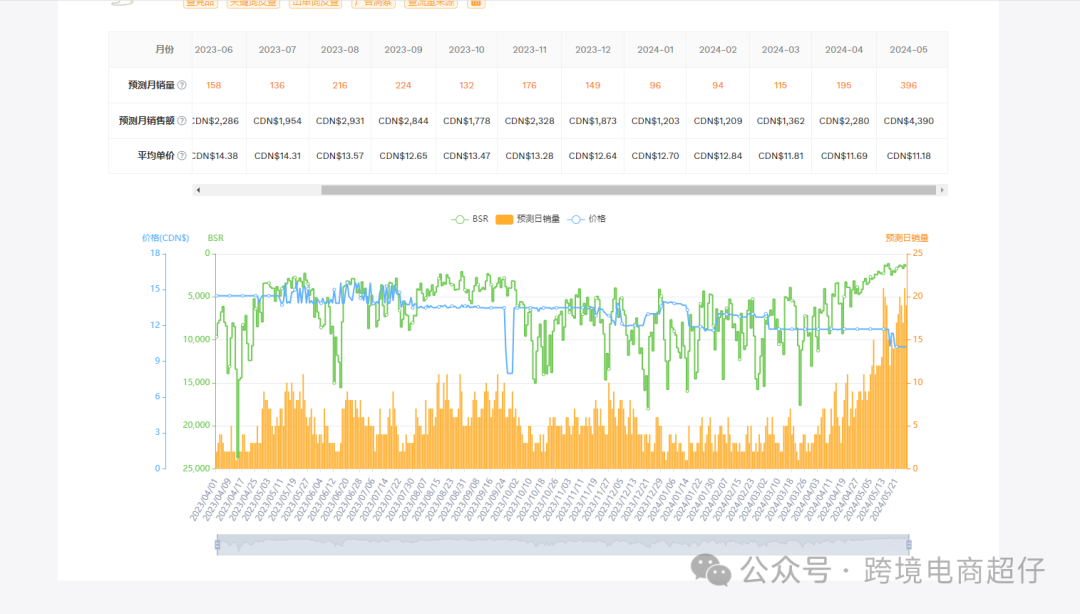The height and width of the screenshot is (614, 1080).
Task: Click the CDN$4,390 revenue cell
Action: click(x=908, y=121)
